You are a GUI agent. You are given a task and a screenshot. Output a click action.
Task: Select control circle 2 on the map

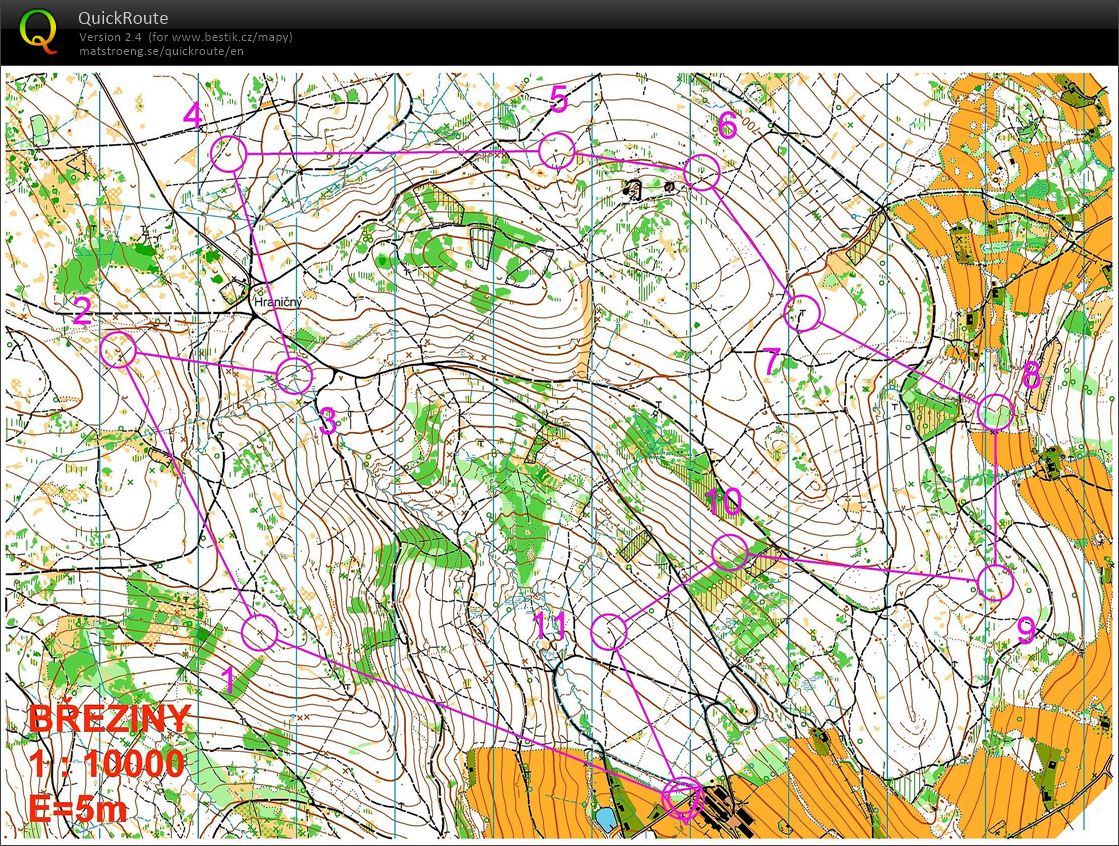[118, 350]
